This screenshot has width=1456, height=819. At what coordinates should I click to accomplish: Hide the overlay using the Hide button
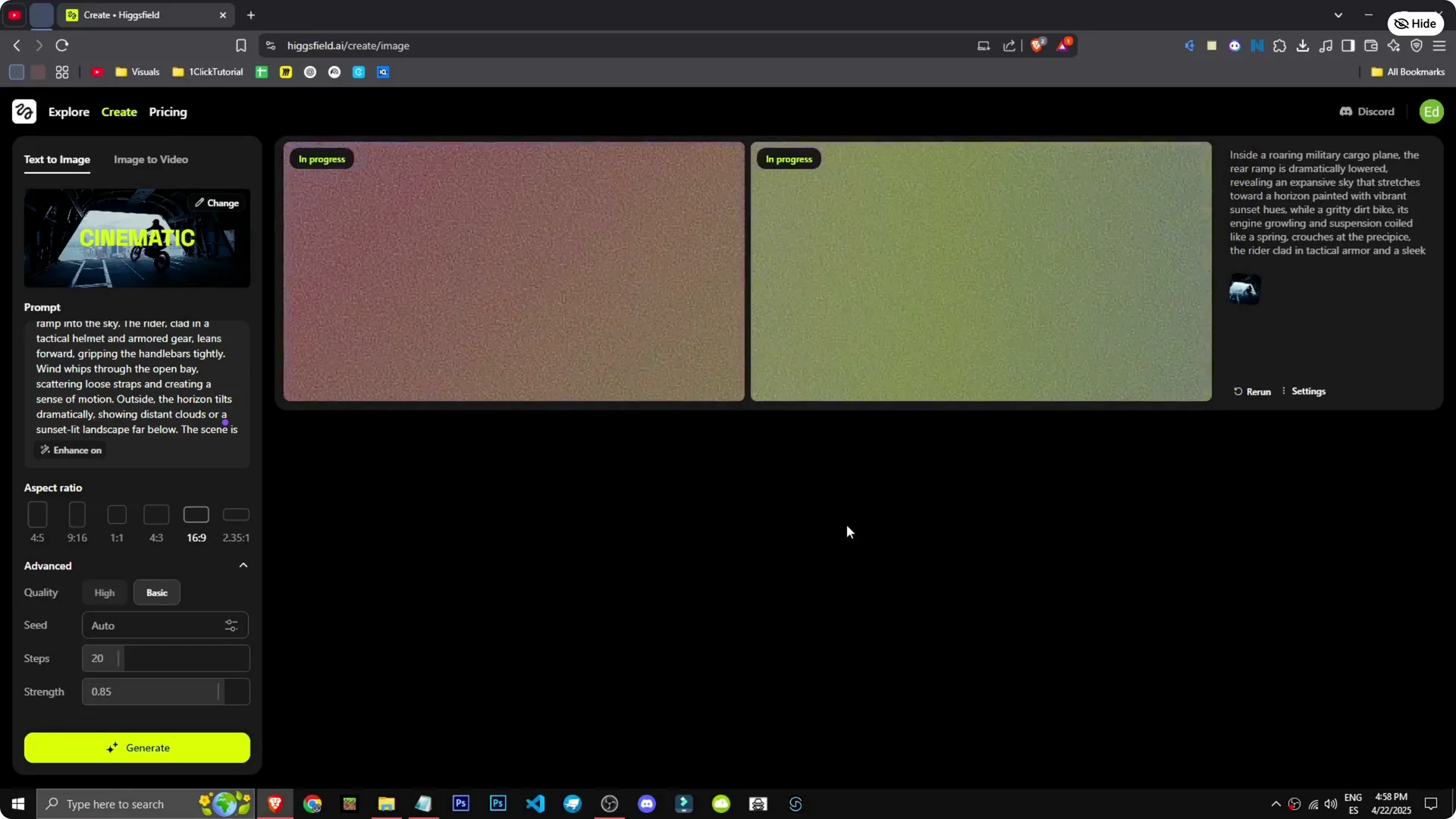point(1415,23)
